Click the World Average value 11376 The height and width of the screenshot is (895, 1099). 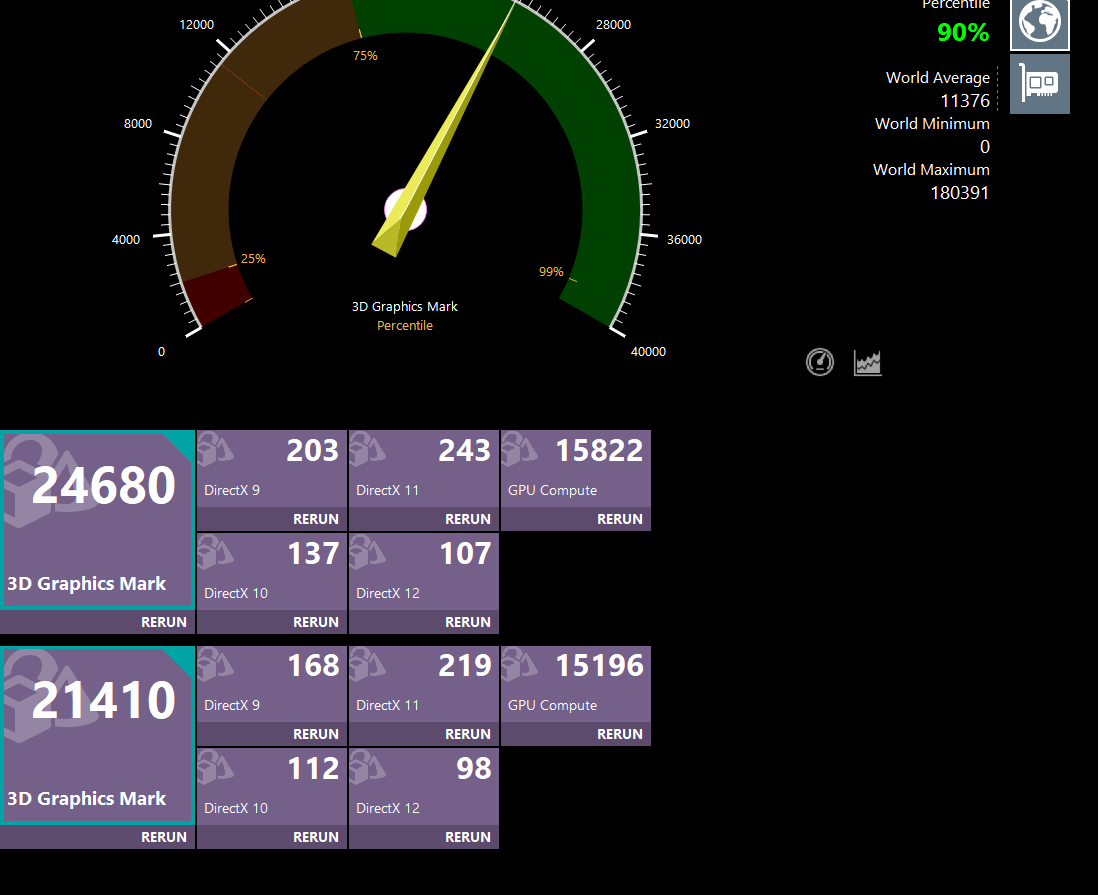(x=965, y=101)
